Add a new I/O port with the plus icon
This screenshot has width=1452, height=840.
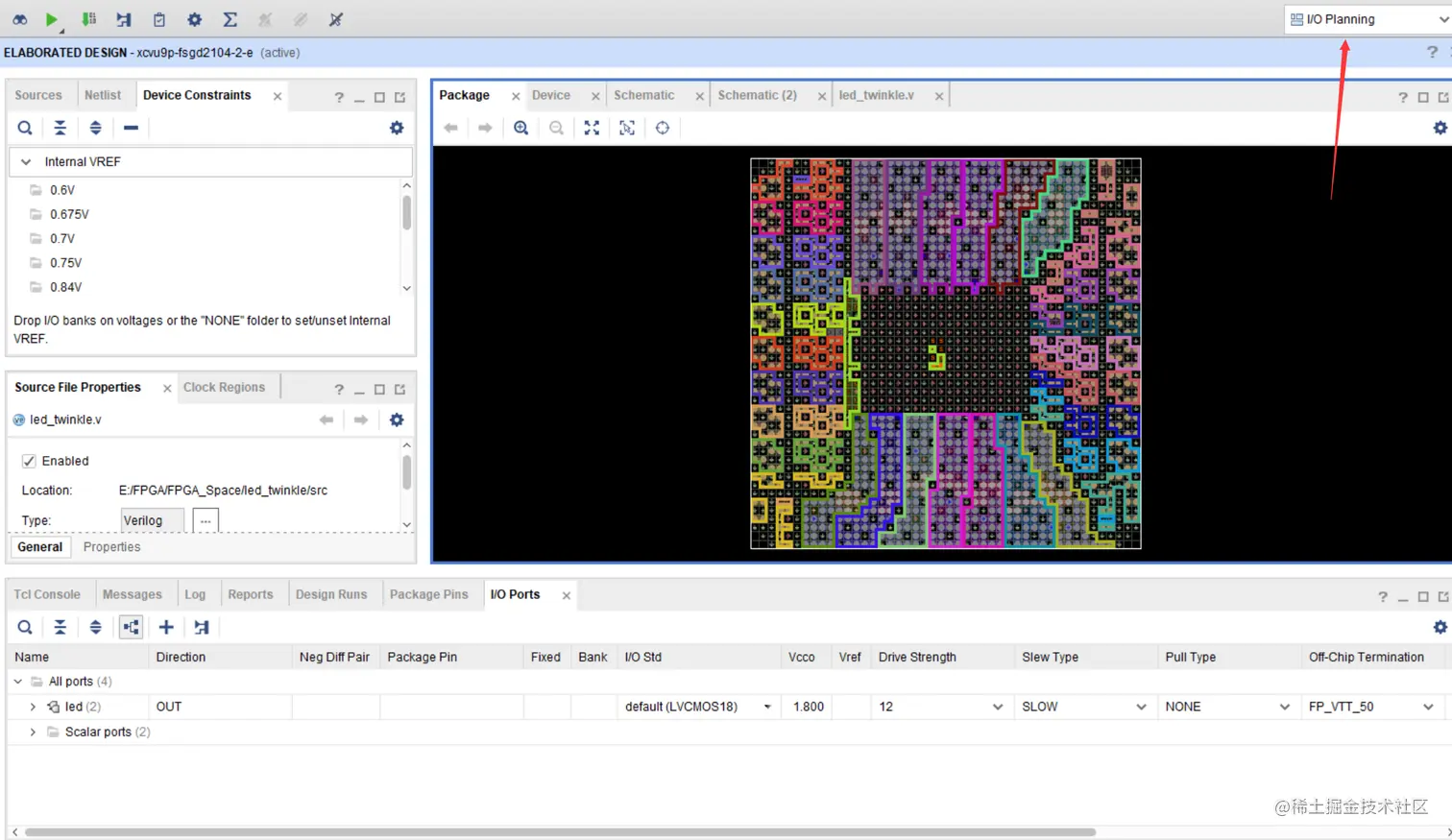166,627
